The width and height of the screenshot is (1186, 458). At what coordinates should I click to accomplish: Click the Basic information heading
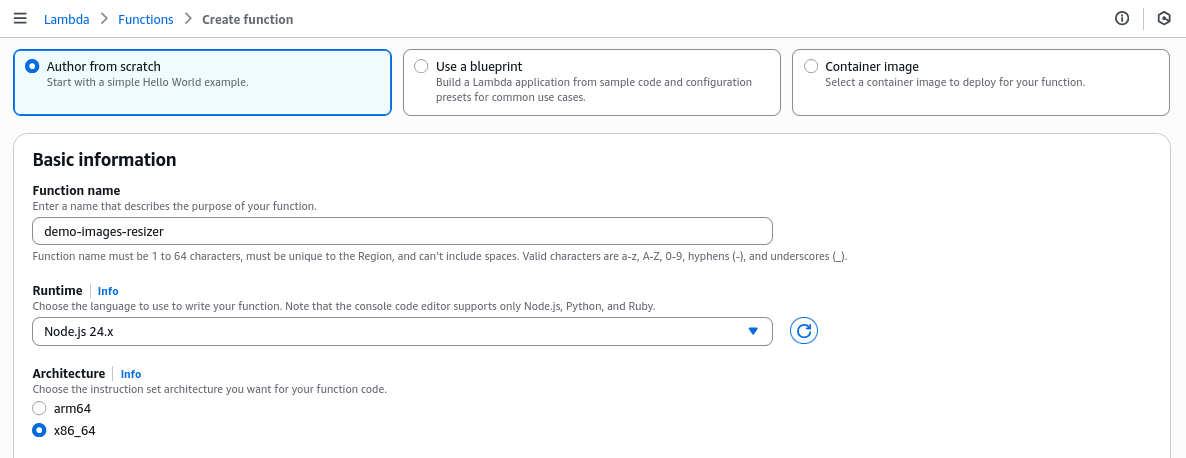click(105, 160)
